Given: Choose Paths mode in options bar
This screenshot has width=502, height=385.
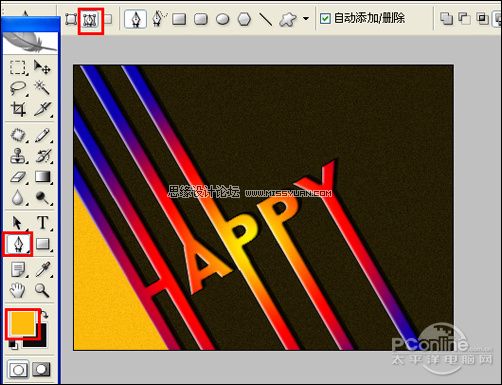Looking at the screenshot, I should coord(90,20).
